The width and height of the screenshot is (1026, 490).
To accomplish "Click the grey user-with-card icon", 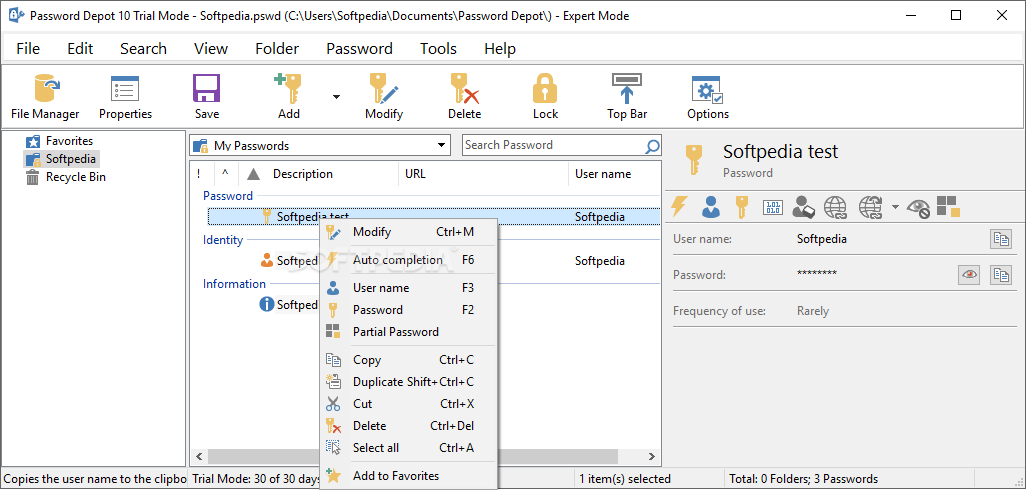I will pyautogui.click(x=804, y=207).
